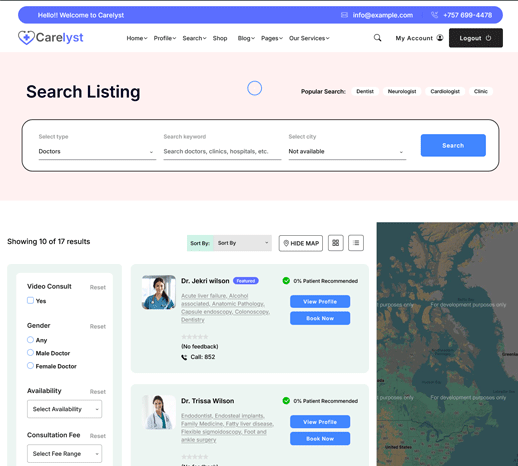Click the call phone icon for Dr. Jekri wilson
The width and height of the screenshot is (518, 466).
[184, 357]
